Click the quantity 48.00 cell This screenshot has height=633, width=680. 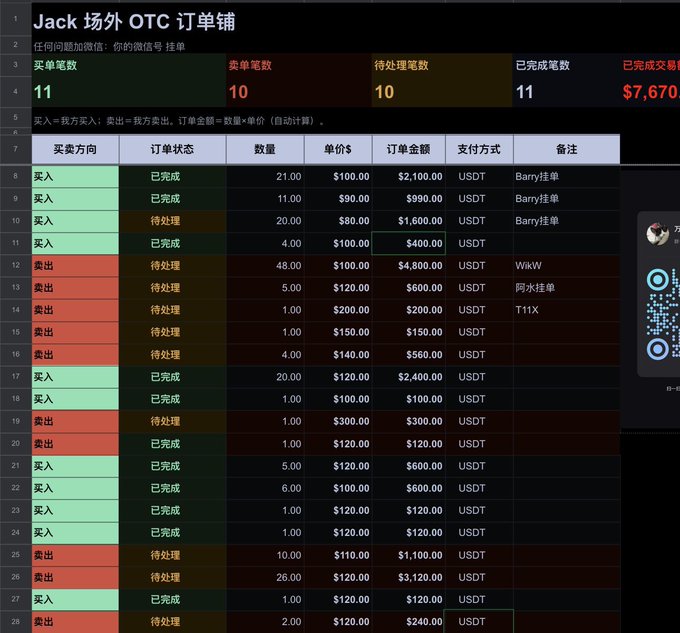(x=265, y=265)
